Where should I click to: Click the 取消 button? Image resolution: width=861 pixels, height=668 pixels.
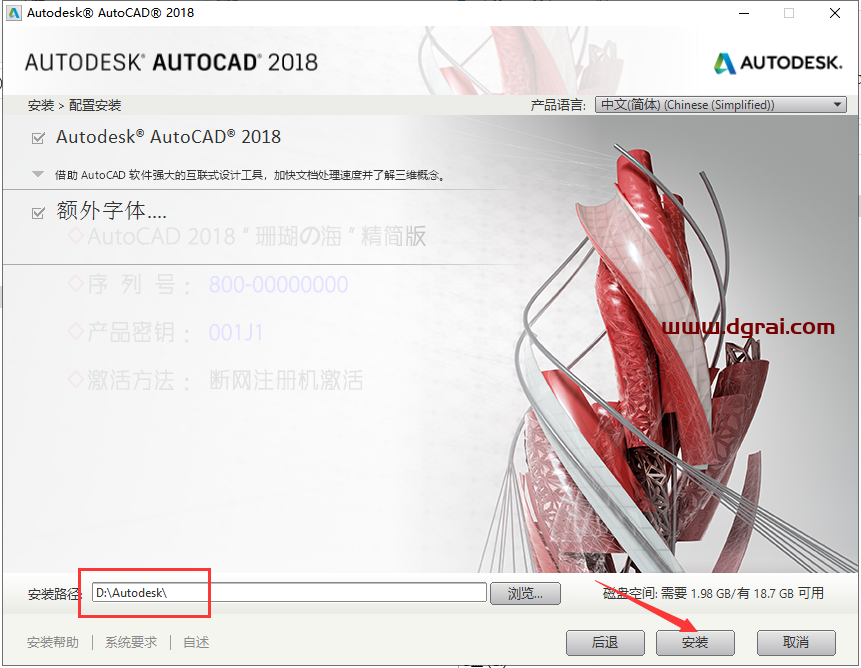(x=796, y=642)
